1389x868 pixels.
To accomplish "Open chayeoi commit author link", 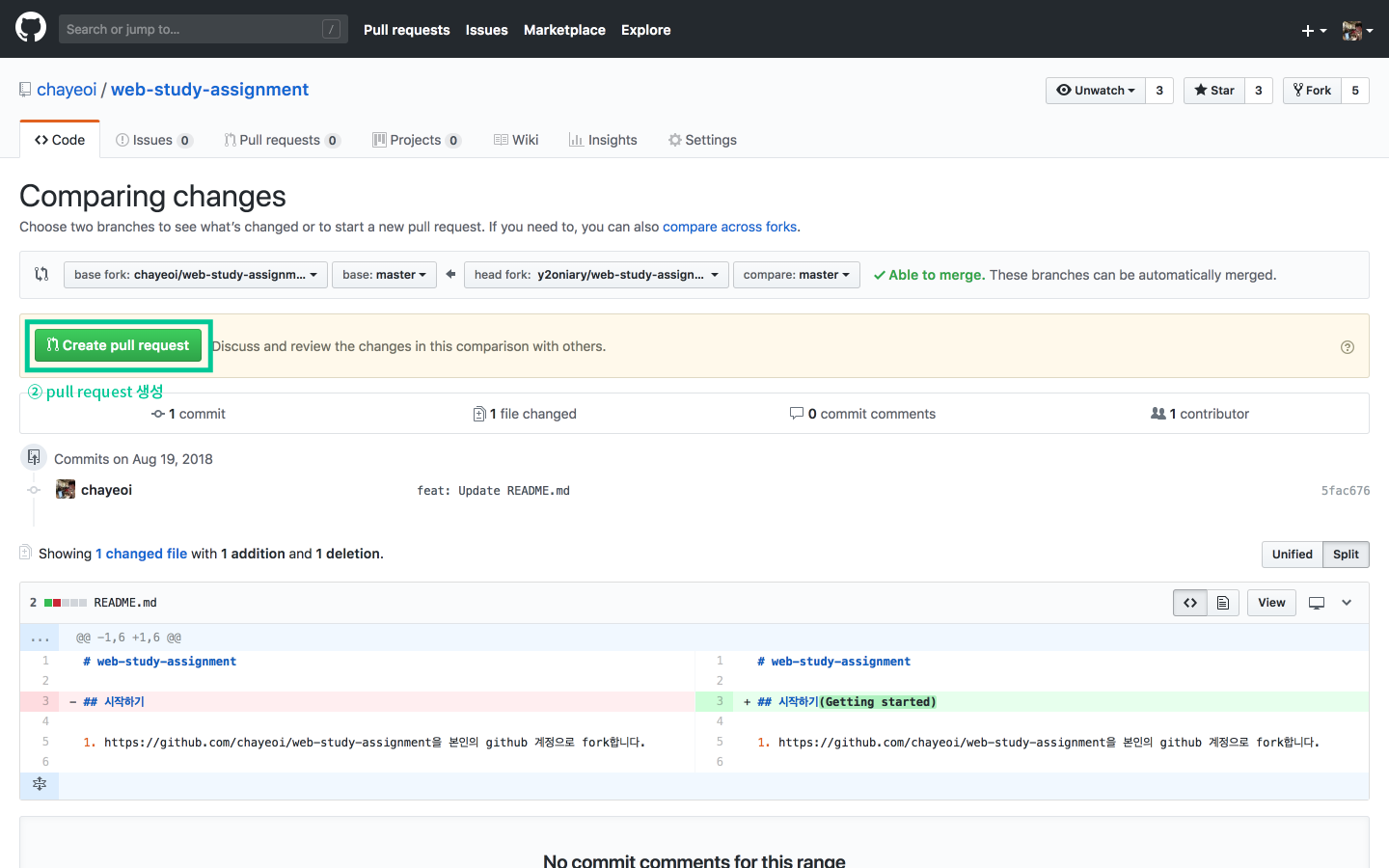I will (106, 490).
